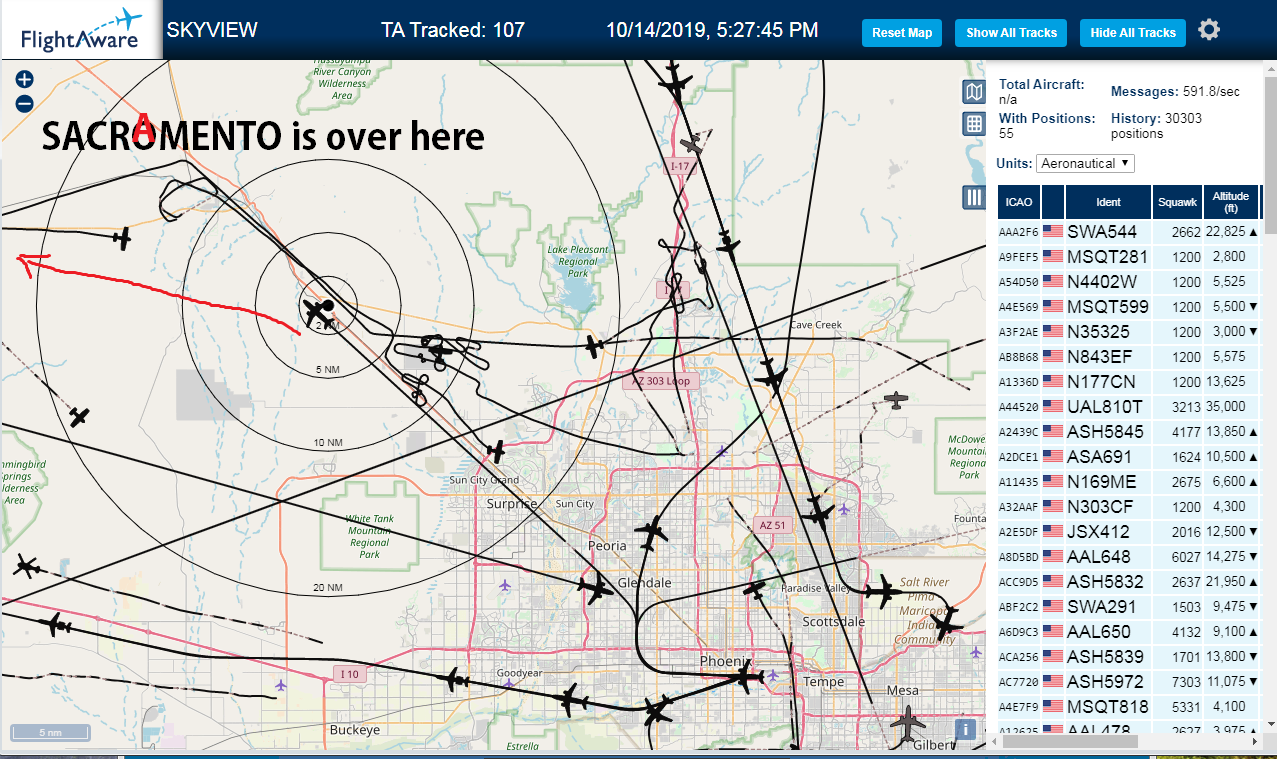Select the N843EF row
Image resolution: width=1277 pixels, height=759 pixels.
pos(1129,356)
